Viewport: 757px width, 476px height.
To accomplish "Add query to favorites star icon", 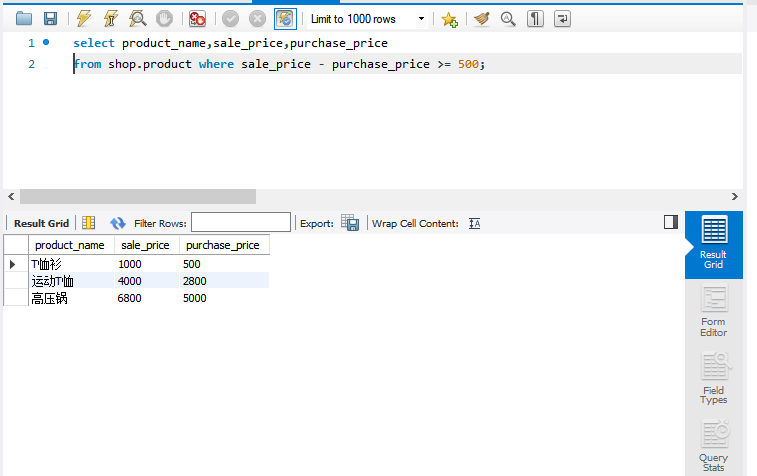I will coord(449,19).
